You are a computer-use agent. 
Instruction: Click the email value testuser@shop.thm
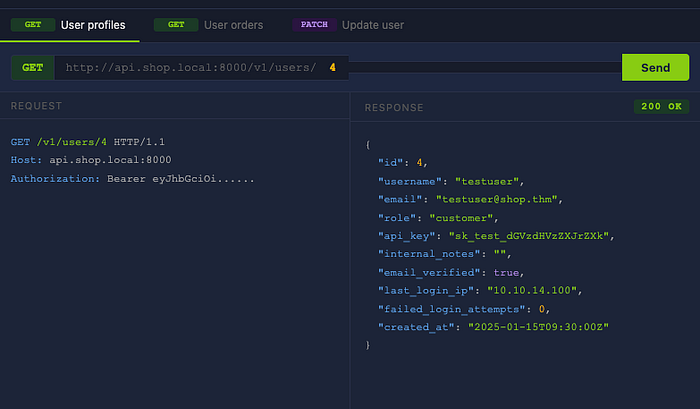coord(496,199)
